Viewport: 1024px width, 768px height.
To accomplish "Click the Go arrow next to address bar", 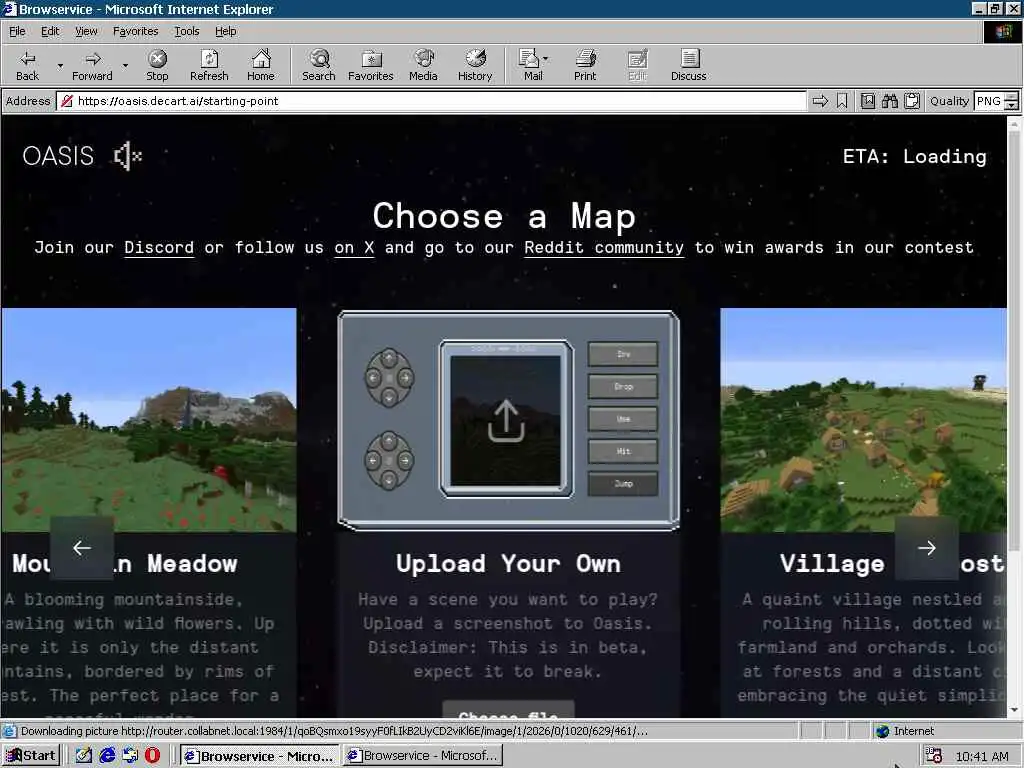I will 820,101.
